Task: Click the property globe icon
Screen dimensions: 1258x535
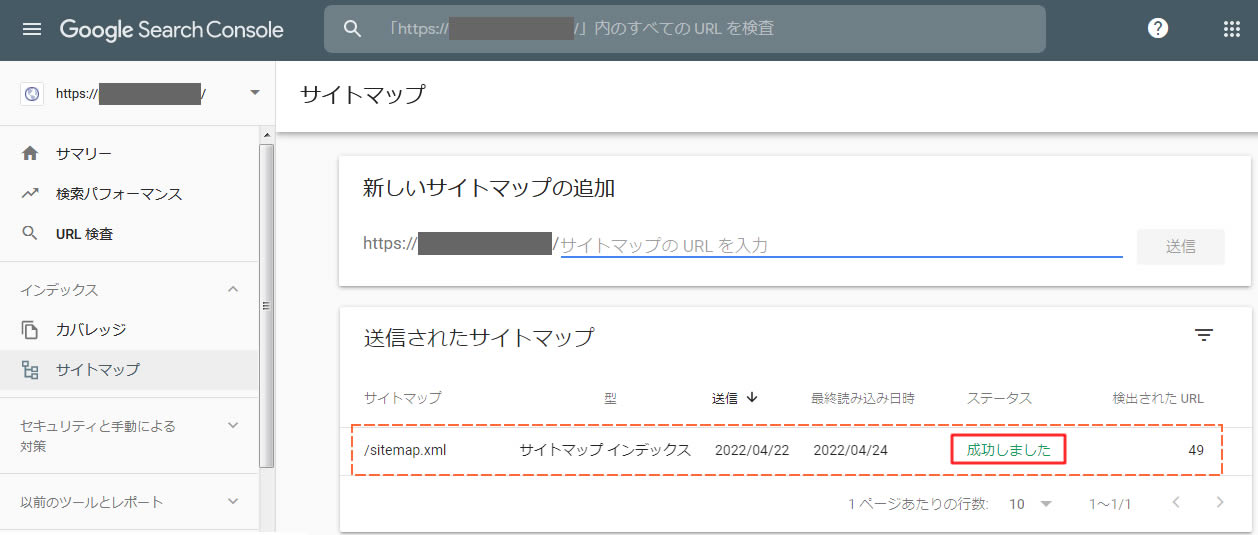Action: point(32,94)
